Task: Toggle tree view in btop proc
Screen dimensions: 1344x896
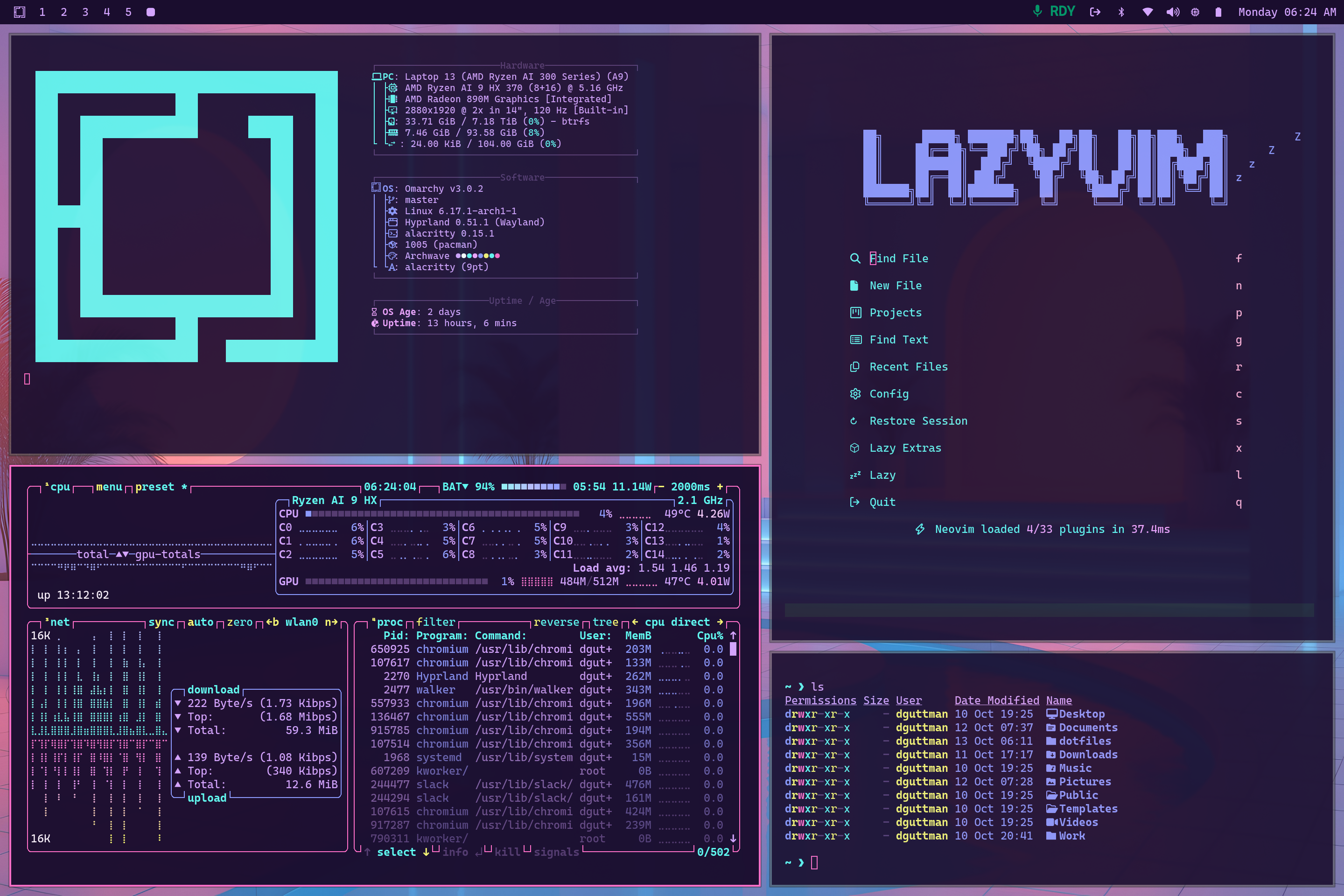Action: click(606, 622)
